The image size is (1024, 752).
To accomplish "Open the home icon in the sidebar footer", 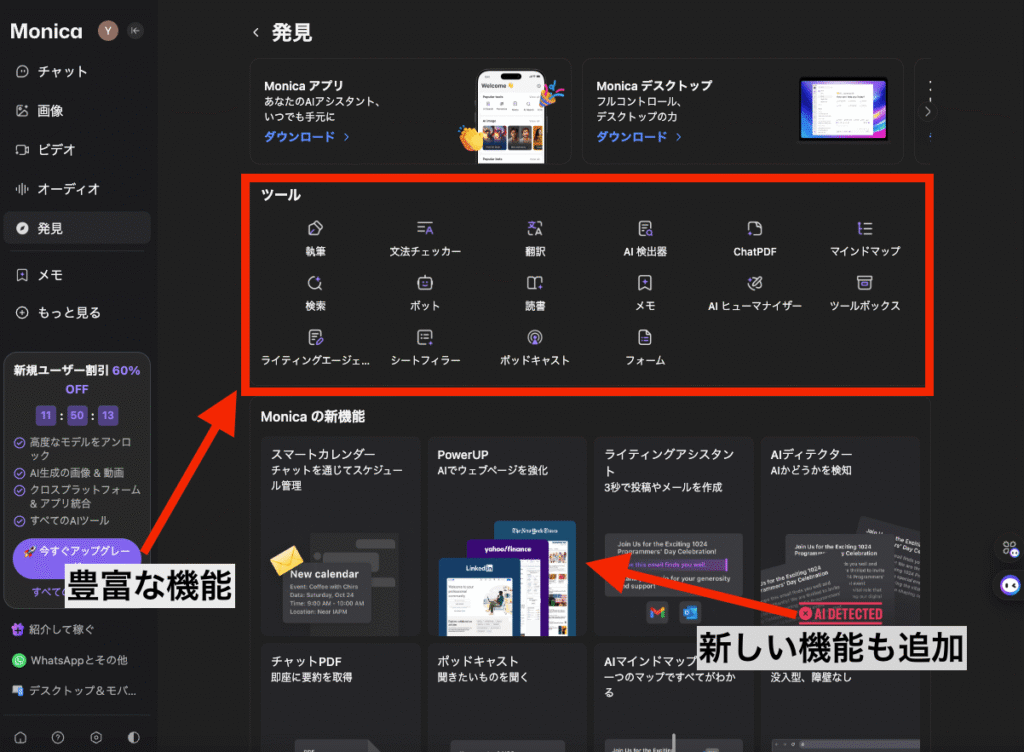I will tap(21, 738).
